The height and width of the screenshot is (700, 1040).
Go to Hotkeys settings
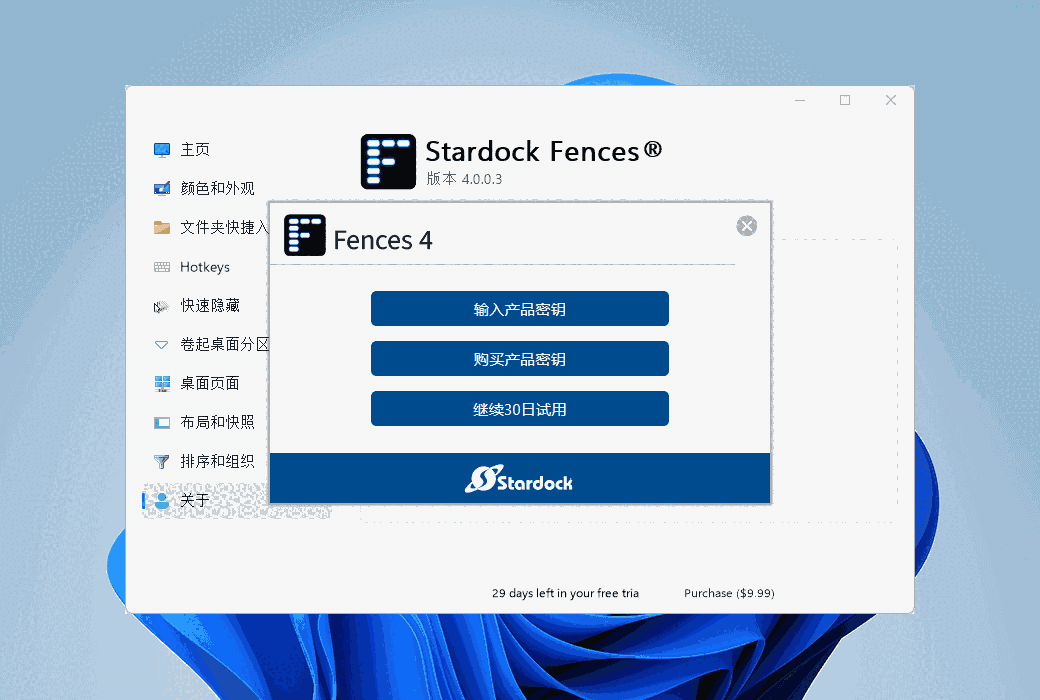coord(205,267)
